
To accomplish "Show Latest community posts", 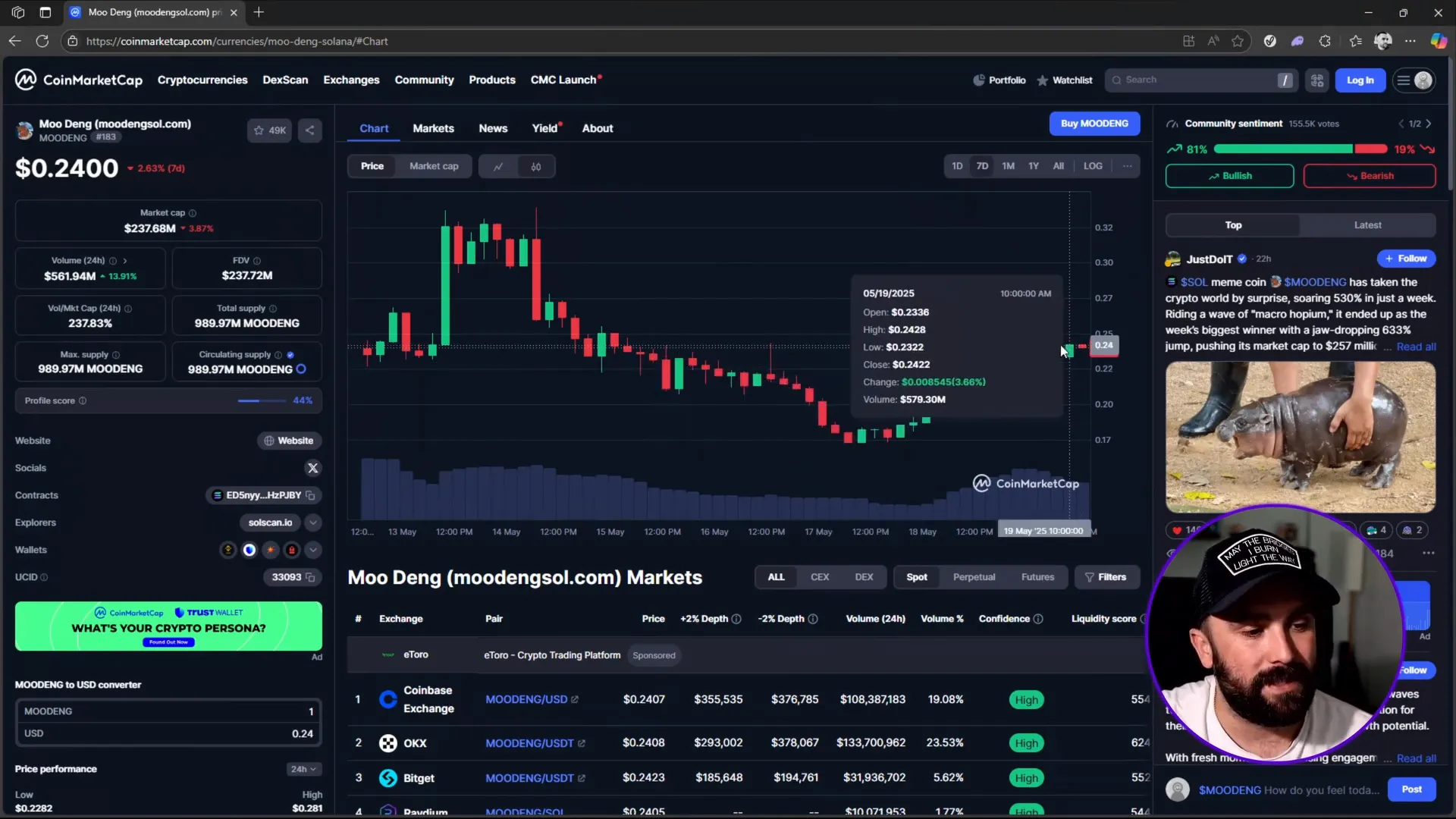I will coord(1367,225).
